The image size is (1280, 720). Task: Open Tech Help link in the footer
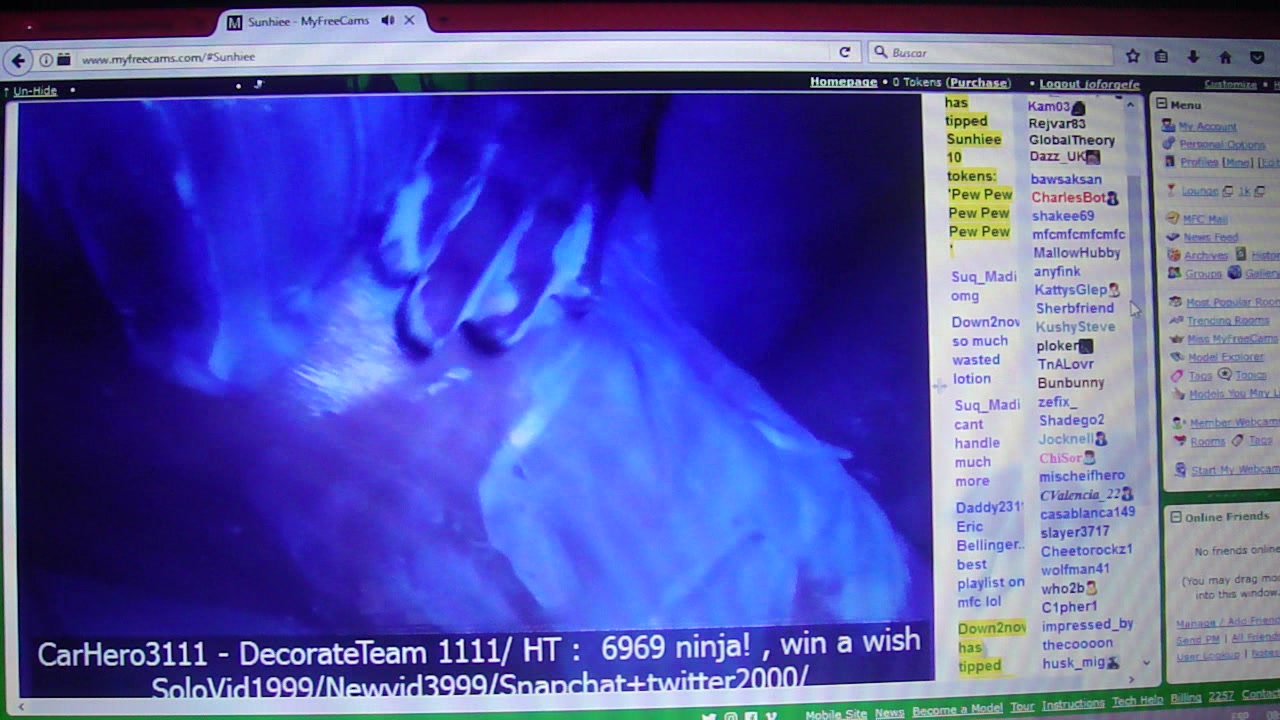(1137, 704)
